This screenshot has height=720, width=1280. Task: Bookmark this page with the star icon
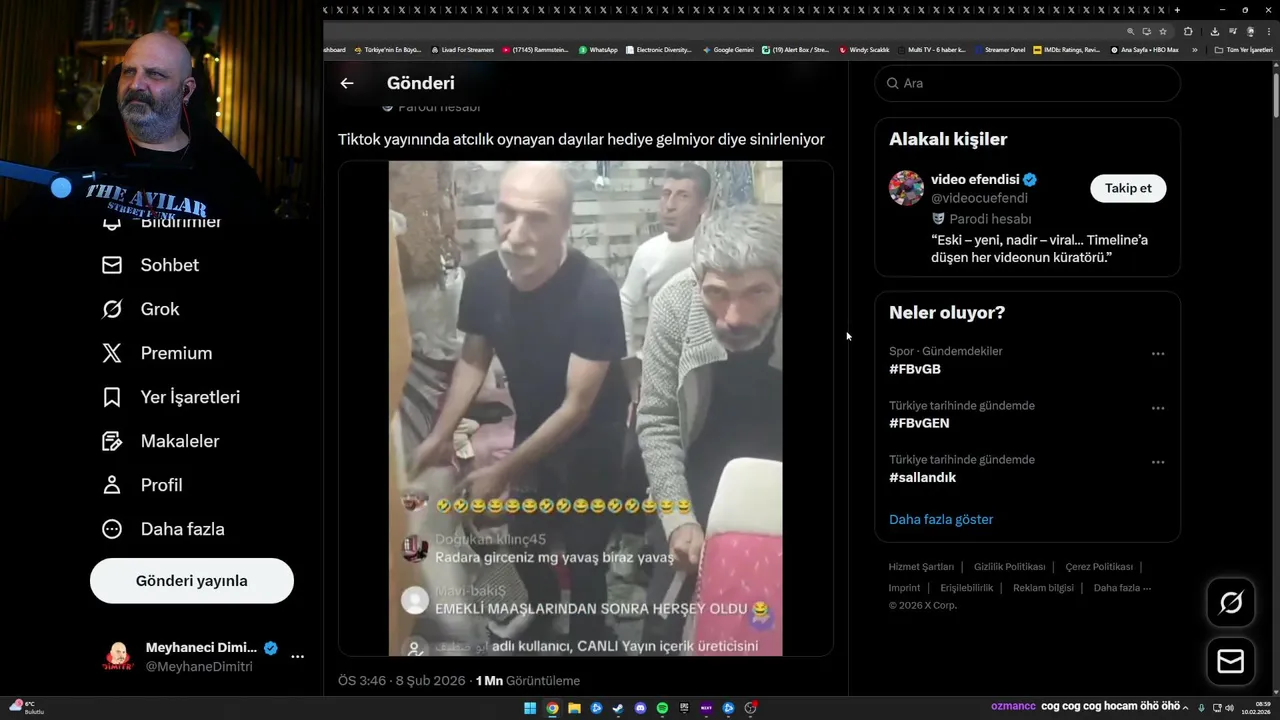(x=1163, y=31)
